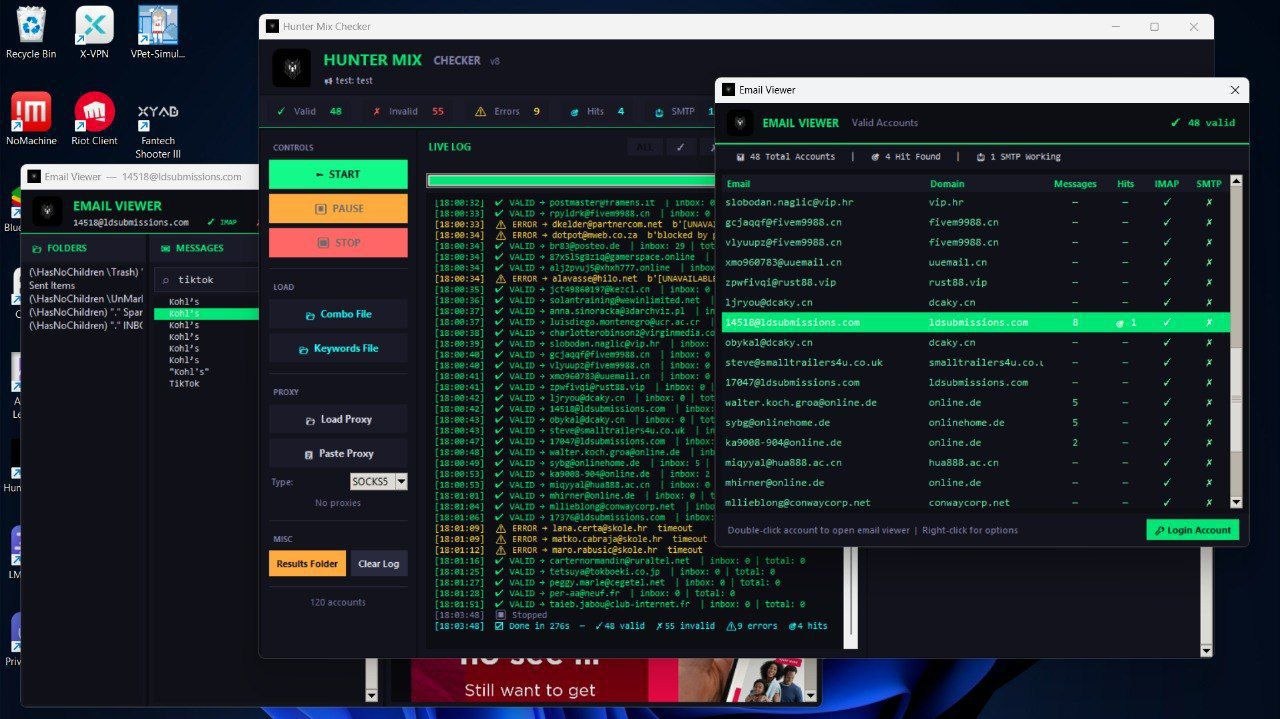Screen dimensions: 1280x719
Task: Click the Invalid cross stat icon
Action: tap(376, 111)
